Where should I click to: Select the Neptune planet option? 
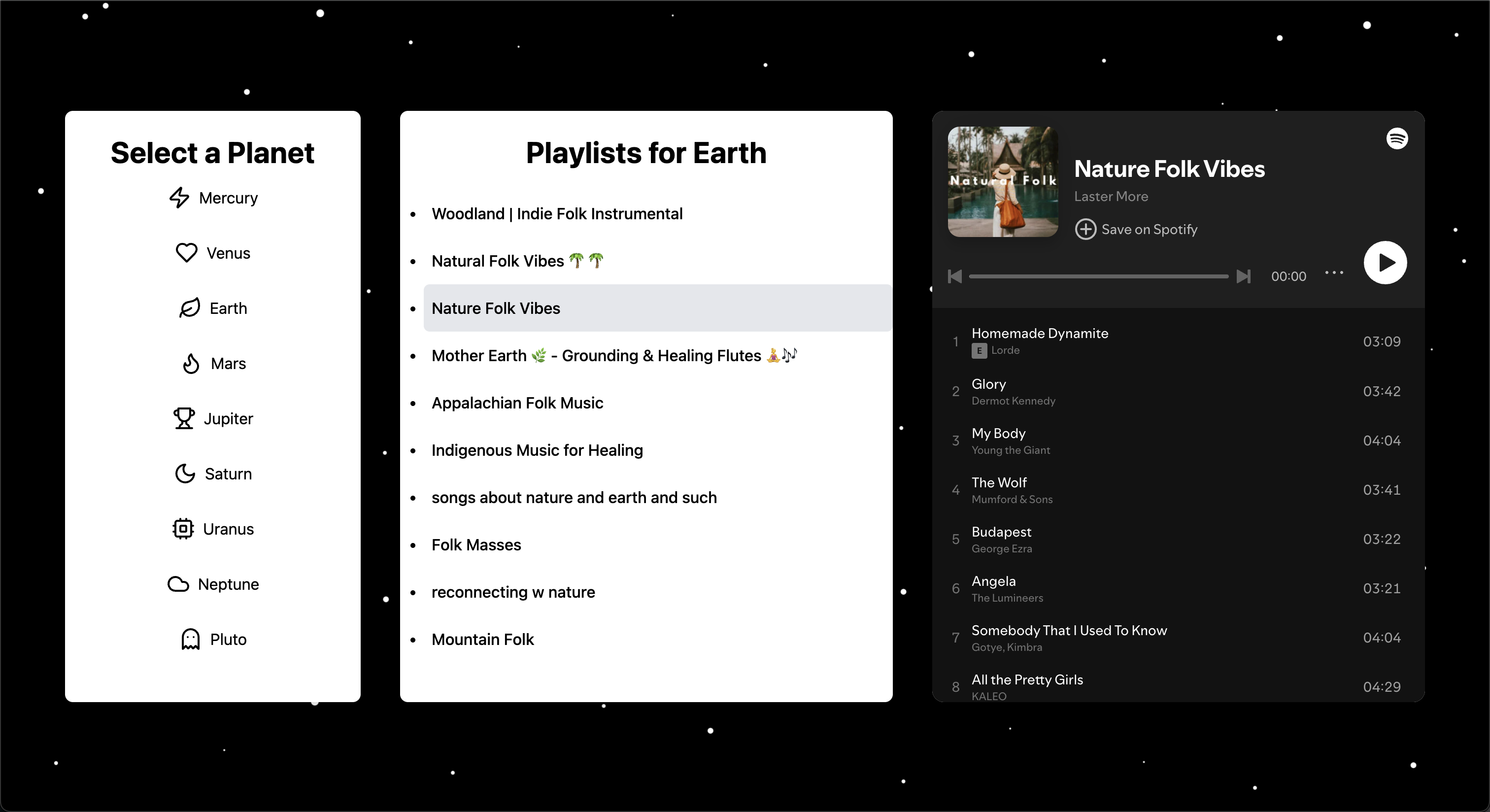pos(228,584)
